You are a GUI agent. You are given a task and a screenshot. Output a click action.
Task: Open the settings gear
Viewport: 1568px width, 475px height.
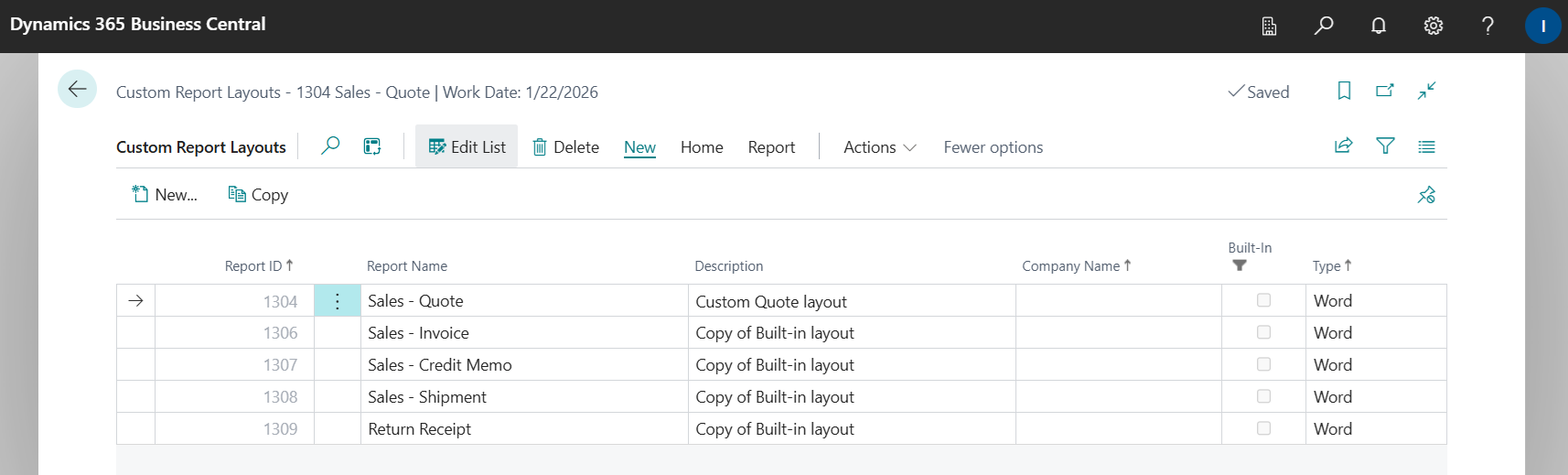[x=1434, y=26]
